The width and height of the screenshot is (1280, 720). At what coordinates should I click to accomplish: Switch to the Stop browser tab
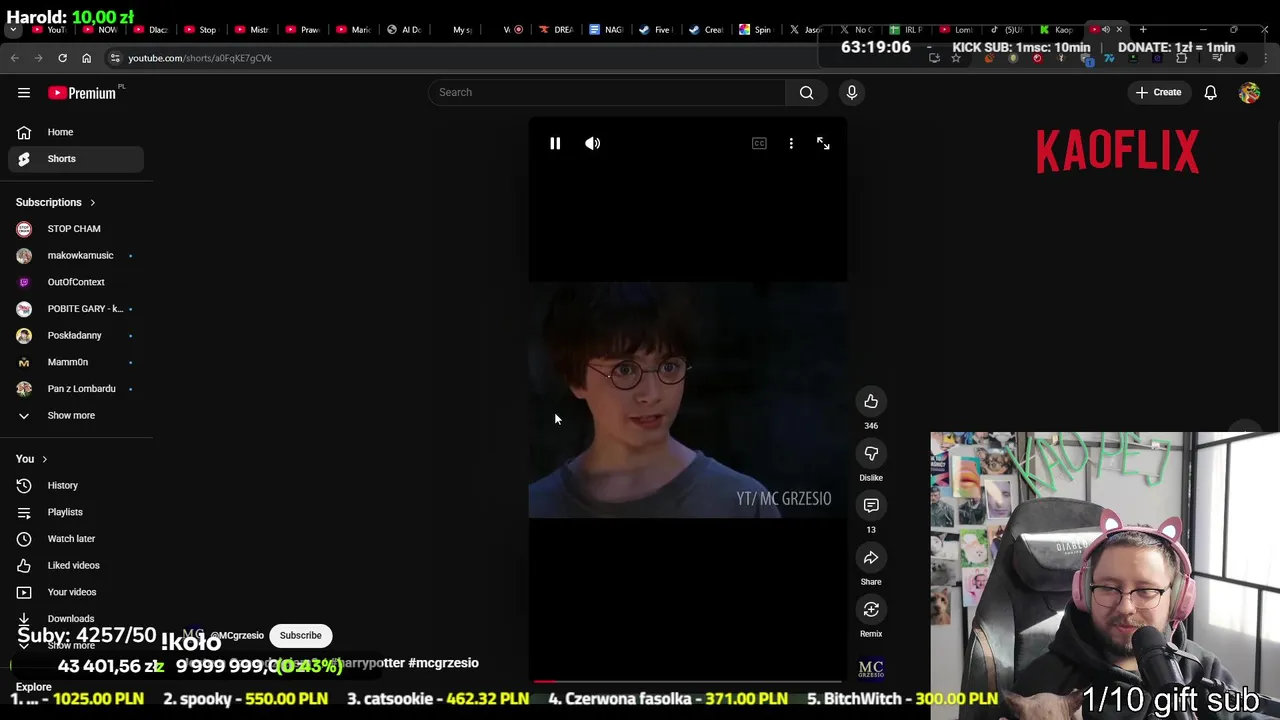[x=200, y=30]
